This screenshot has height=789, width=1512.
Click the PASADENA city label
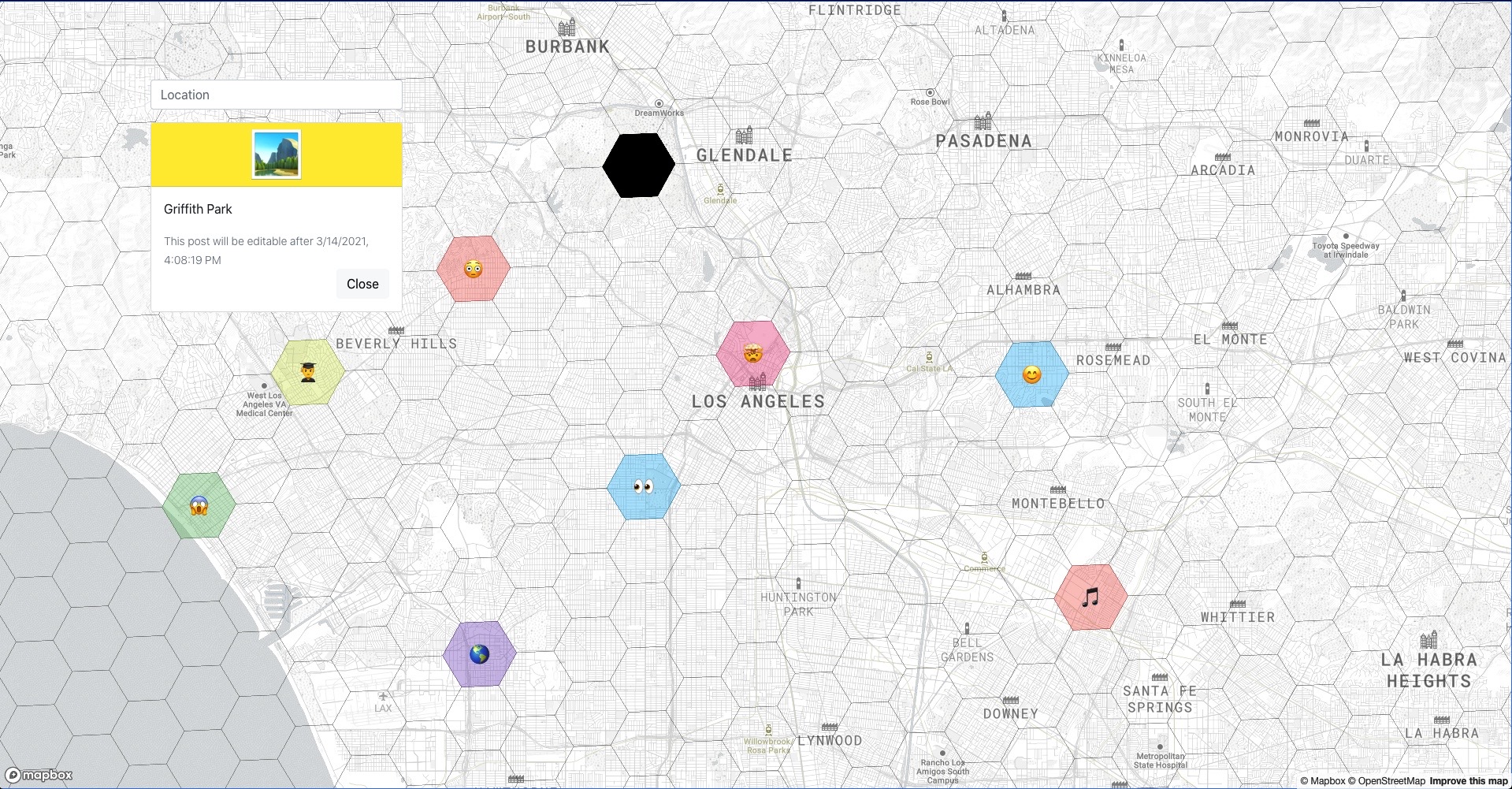pos(983,141)
